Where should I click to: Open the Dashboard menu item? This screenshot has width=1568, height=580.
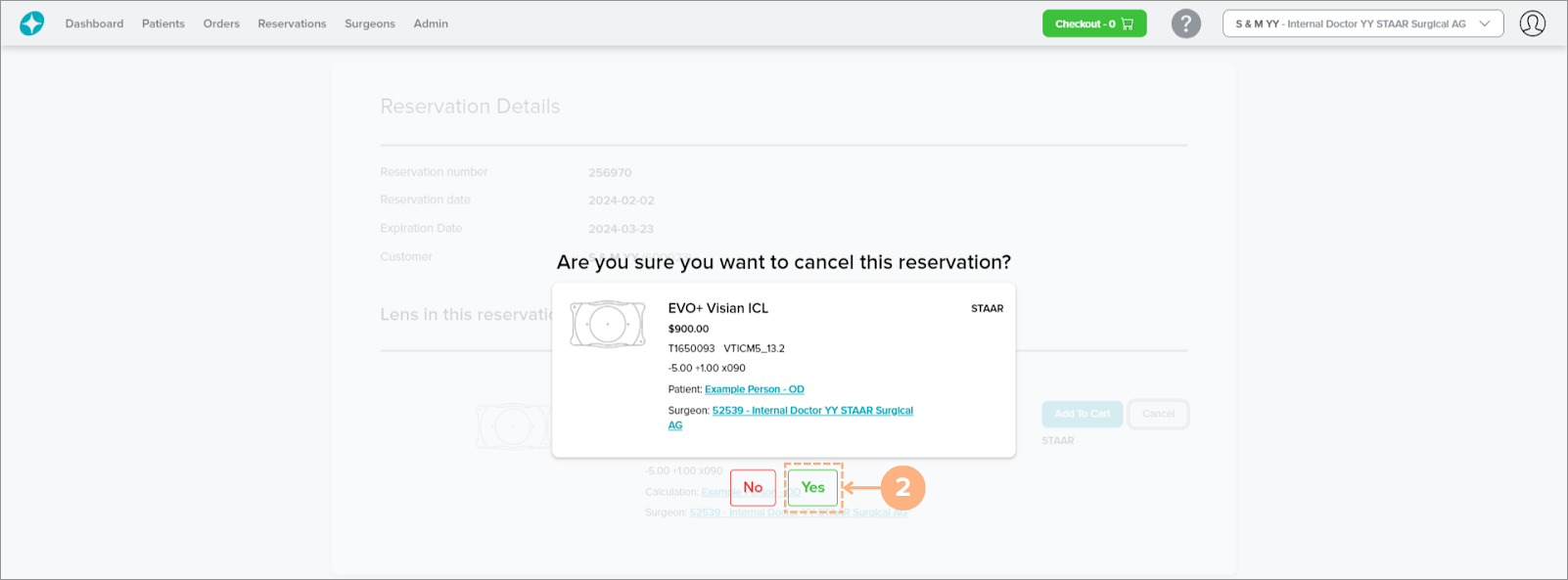94,23
